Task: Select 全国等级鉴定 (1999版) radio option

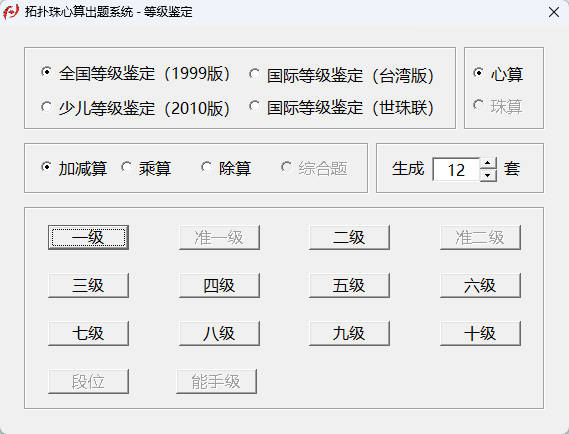Action: [x=135, y=74]
